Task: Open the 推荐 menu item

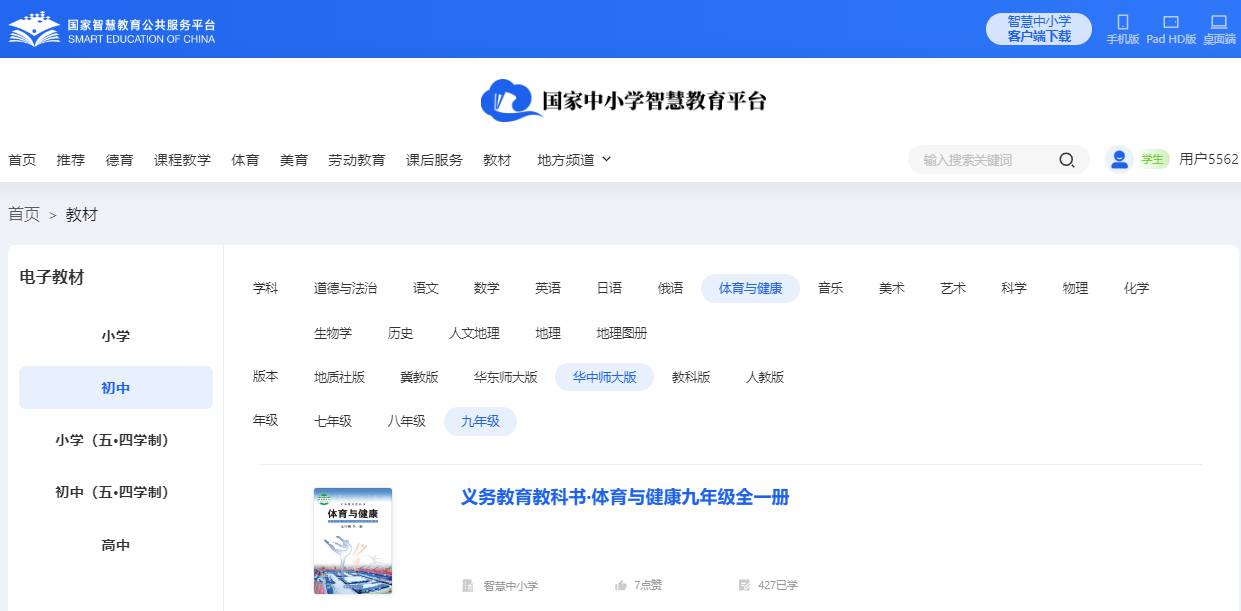Action: click(71, 160)
